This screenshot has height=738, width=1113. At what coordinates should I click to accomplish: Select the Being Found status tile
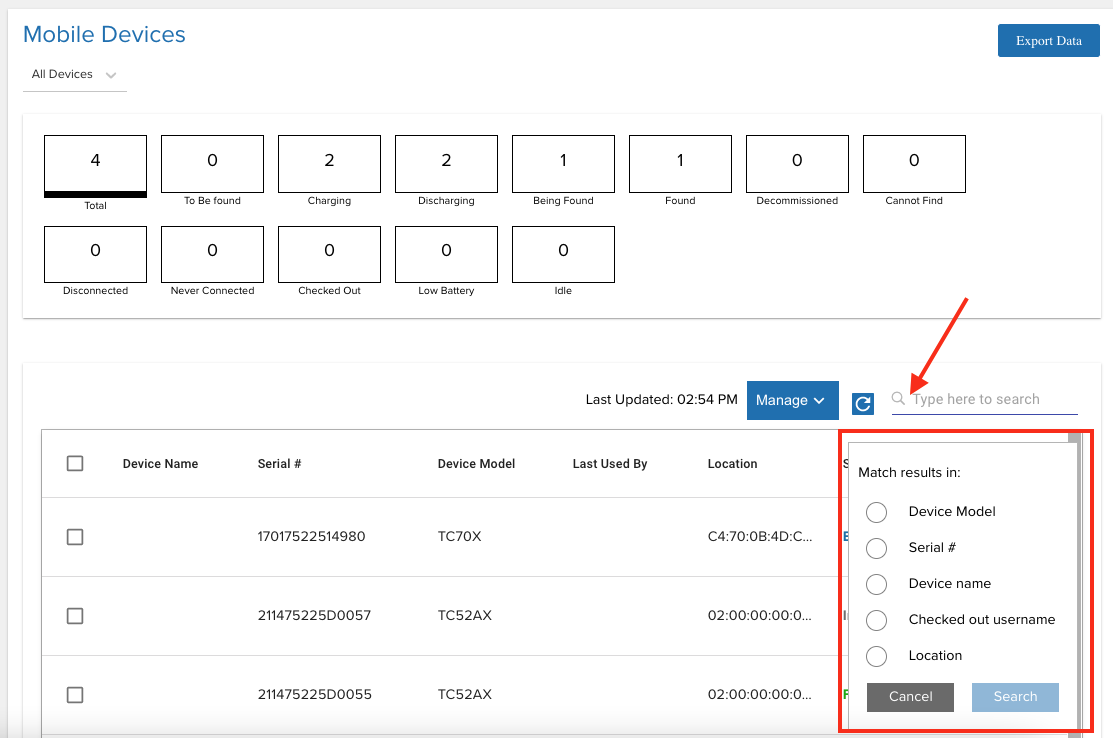[564, 164]
